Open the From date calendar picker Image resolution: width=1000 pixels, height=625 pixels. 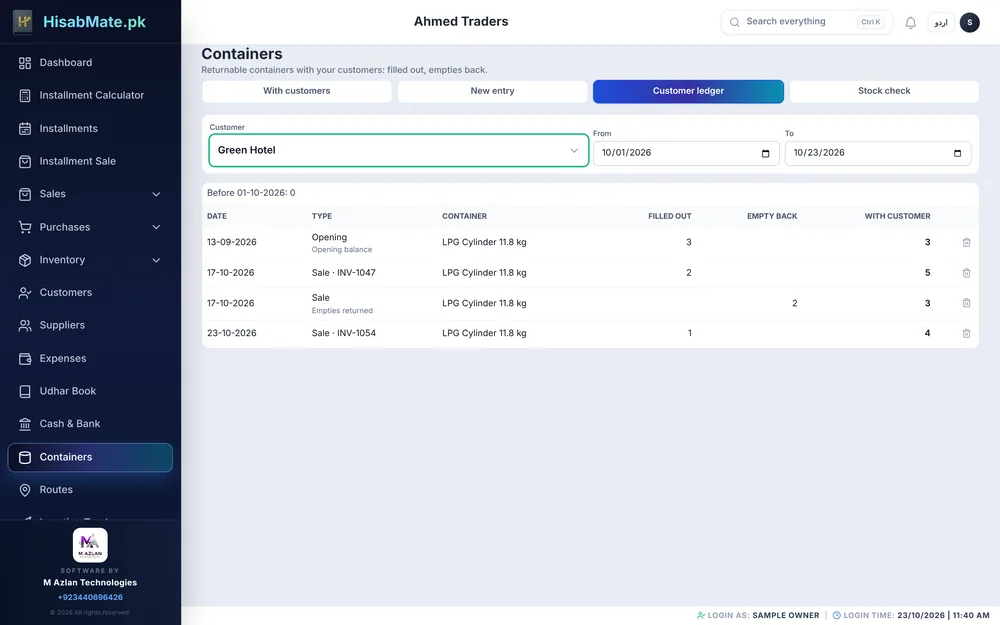pos(765,153)
